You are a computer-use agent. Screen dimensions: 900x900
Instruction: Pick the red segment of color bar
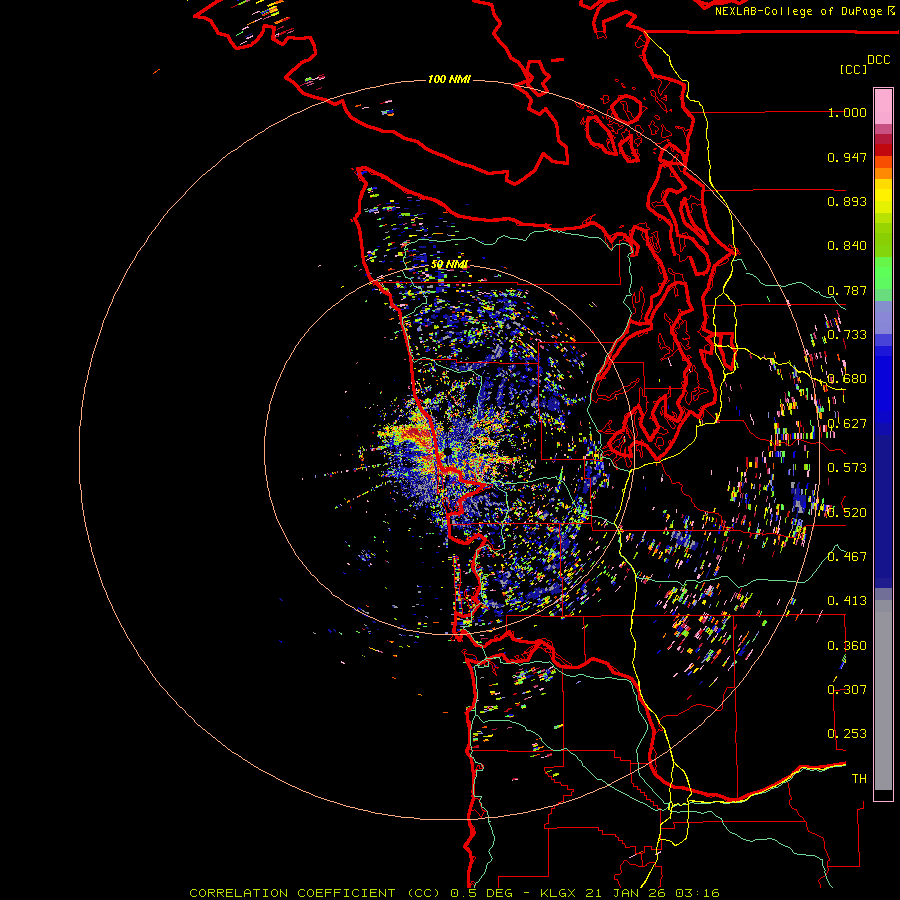(883, 150)
